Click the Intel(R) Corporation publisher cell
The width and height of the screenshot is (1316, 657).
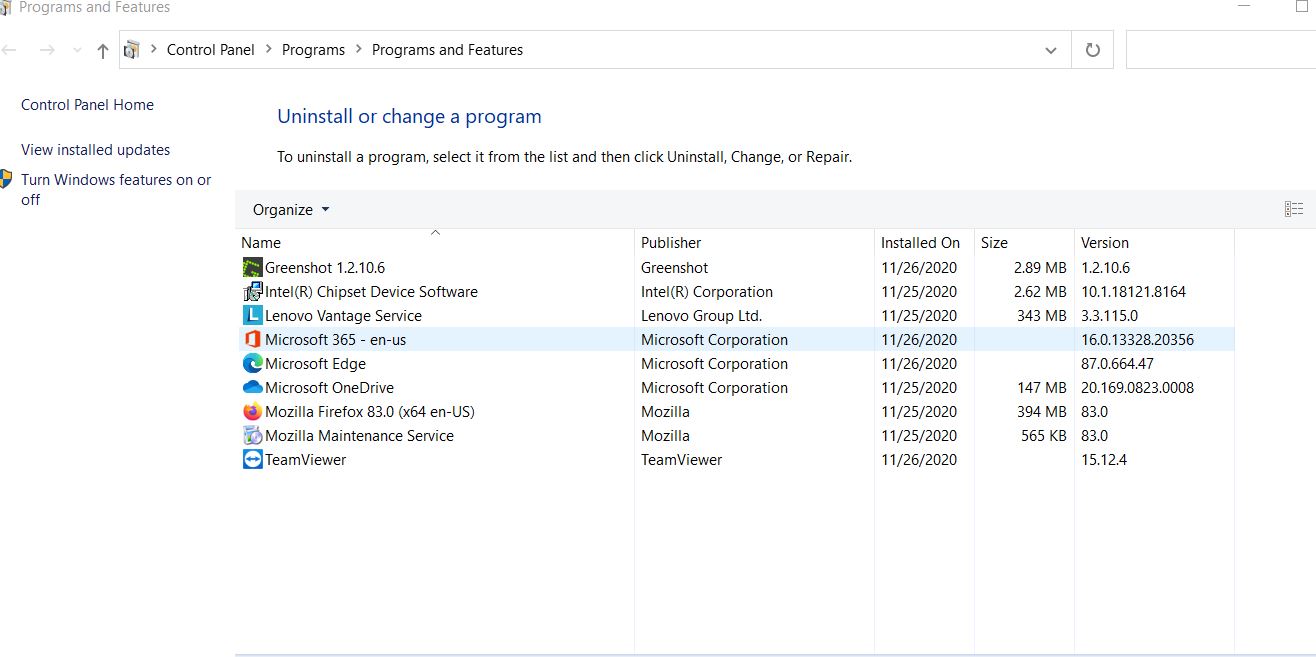coord(707,291)
